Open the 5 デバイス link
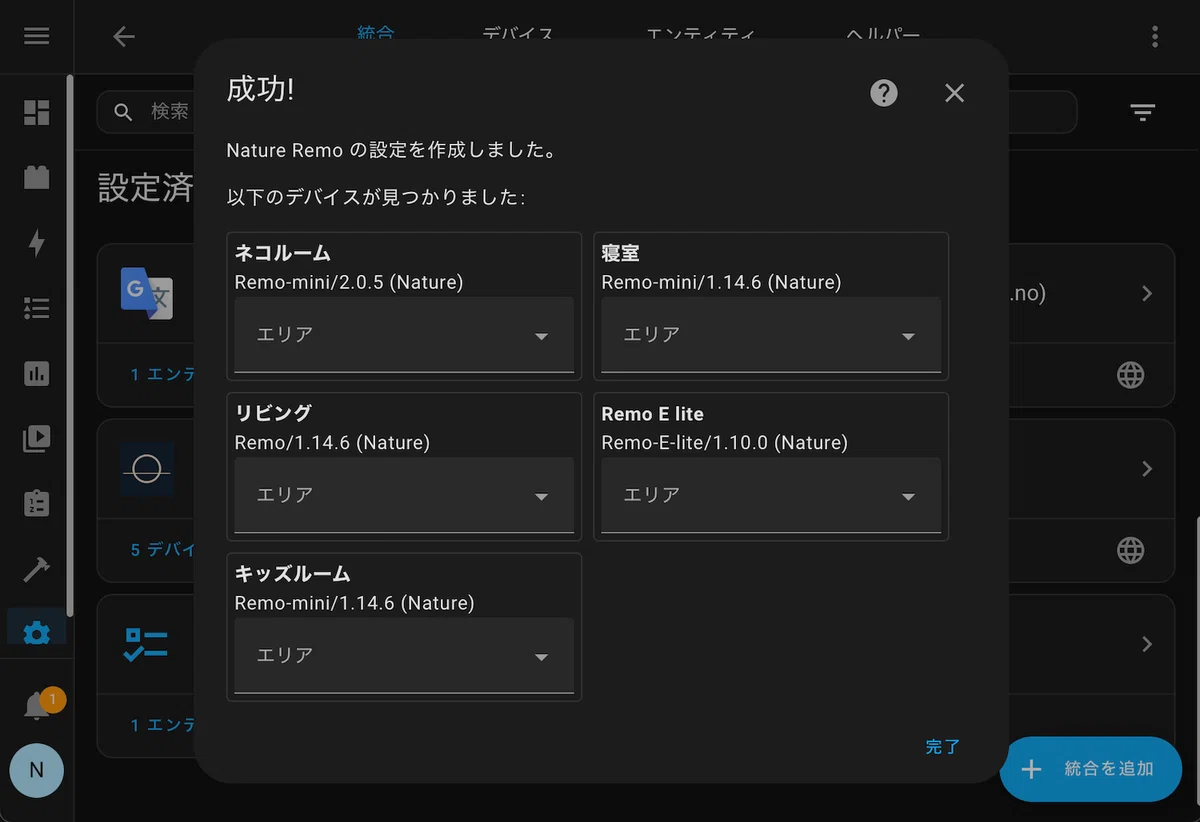 point(163,550)
